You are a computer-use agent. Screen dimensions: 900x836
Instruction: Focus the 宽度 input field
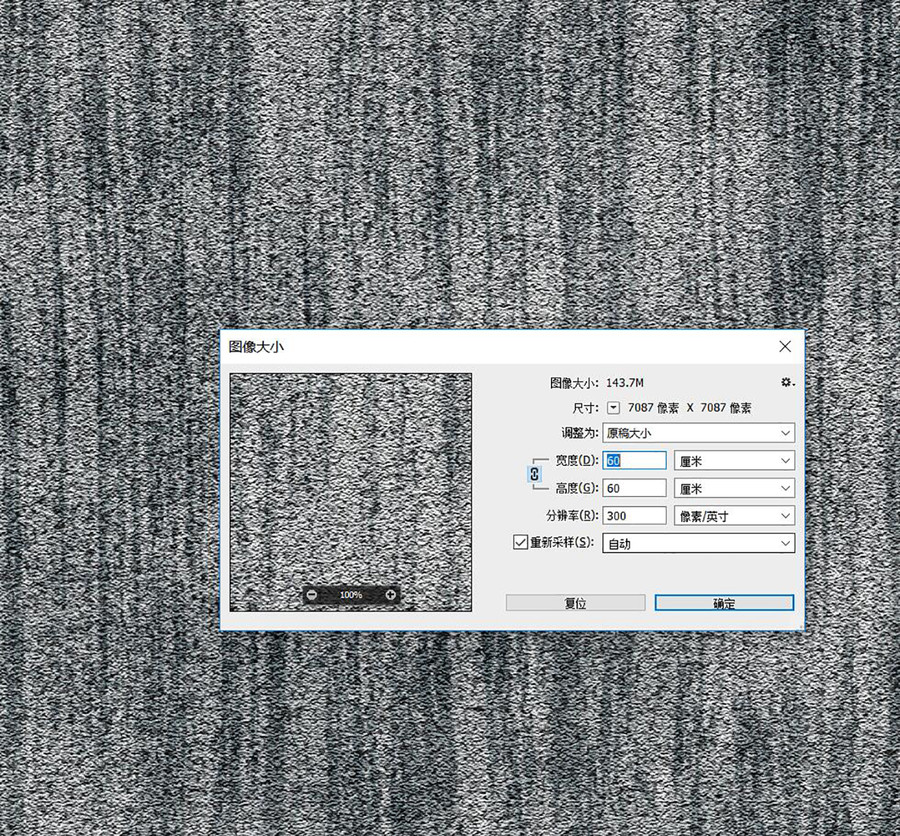634,460
